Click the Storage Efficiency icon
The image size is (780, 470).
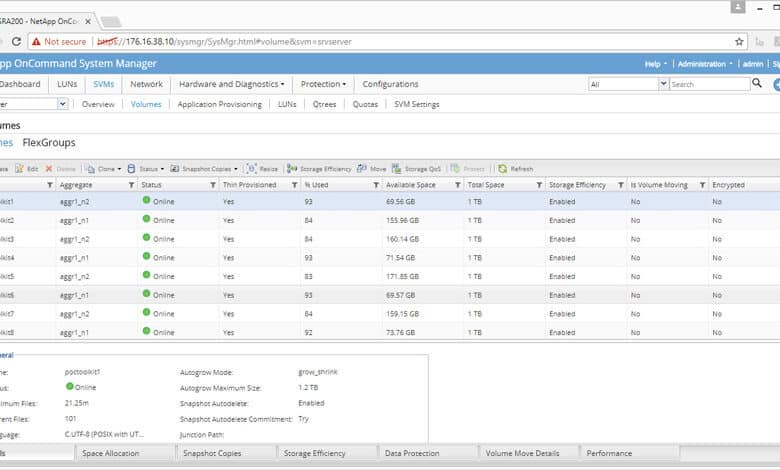click(292, 169)
